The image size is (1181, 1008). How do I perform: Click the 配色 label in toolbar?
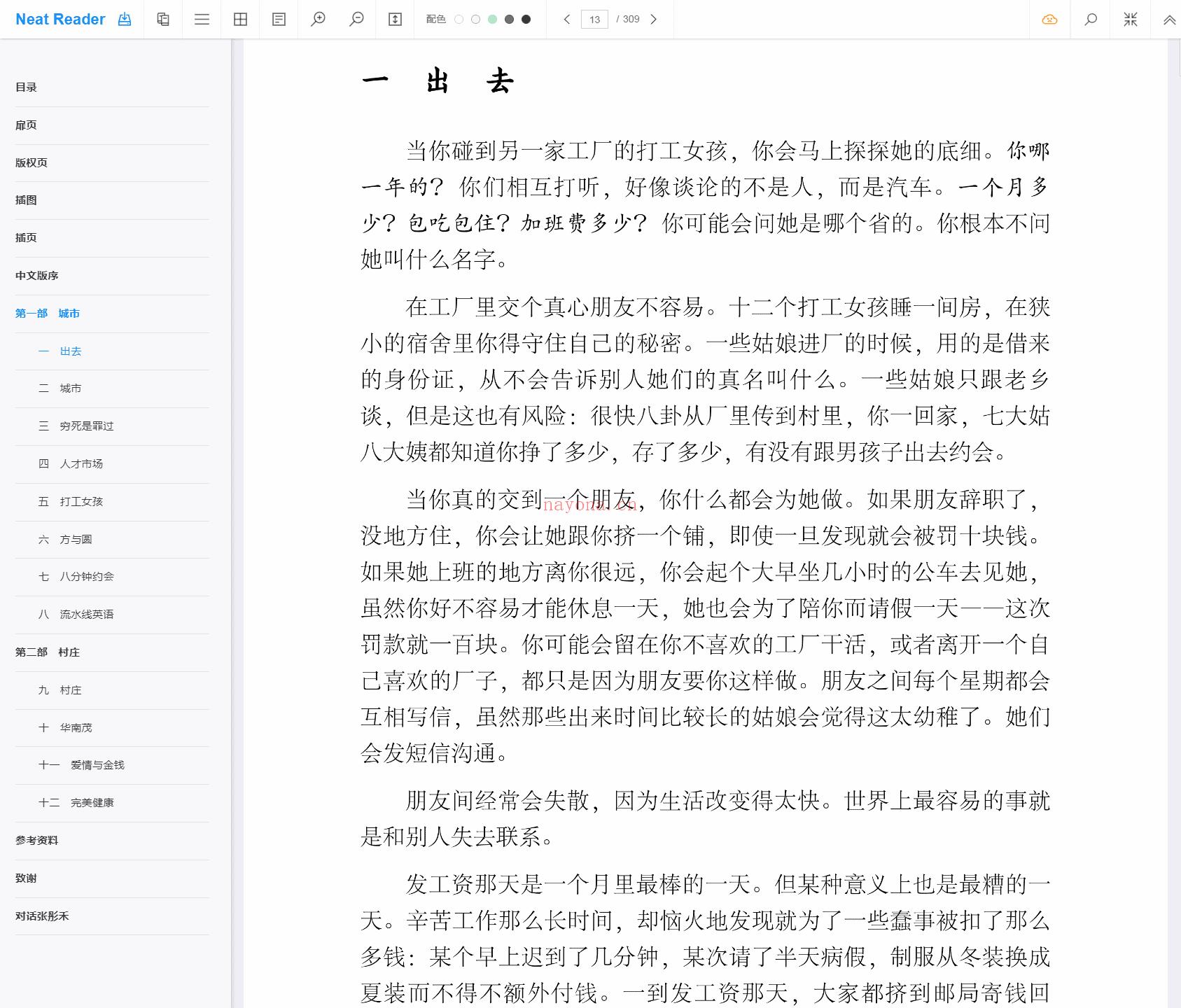(x=435, y=20)
